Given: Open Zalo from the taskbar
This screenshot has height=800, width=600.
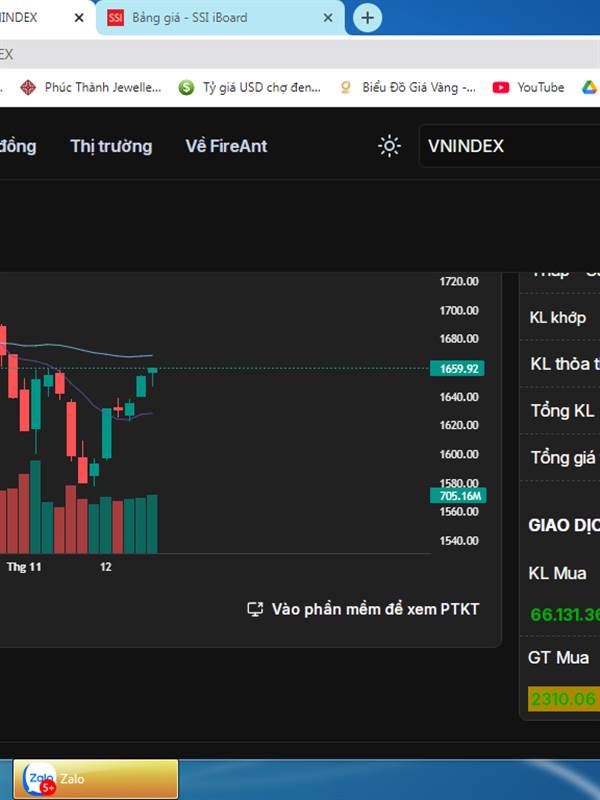Looking at the screenshot, I should (x=95, y=779).
